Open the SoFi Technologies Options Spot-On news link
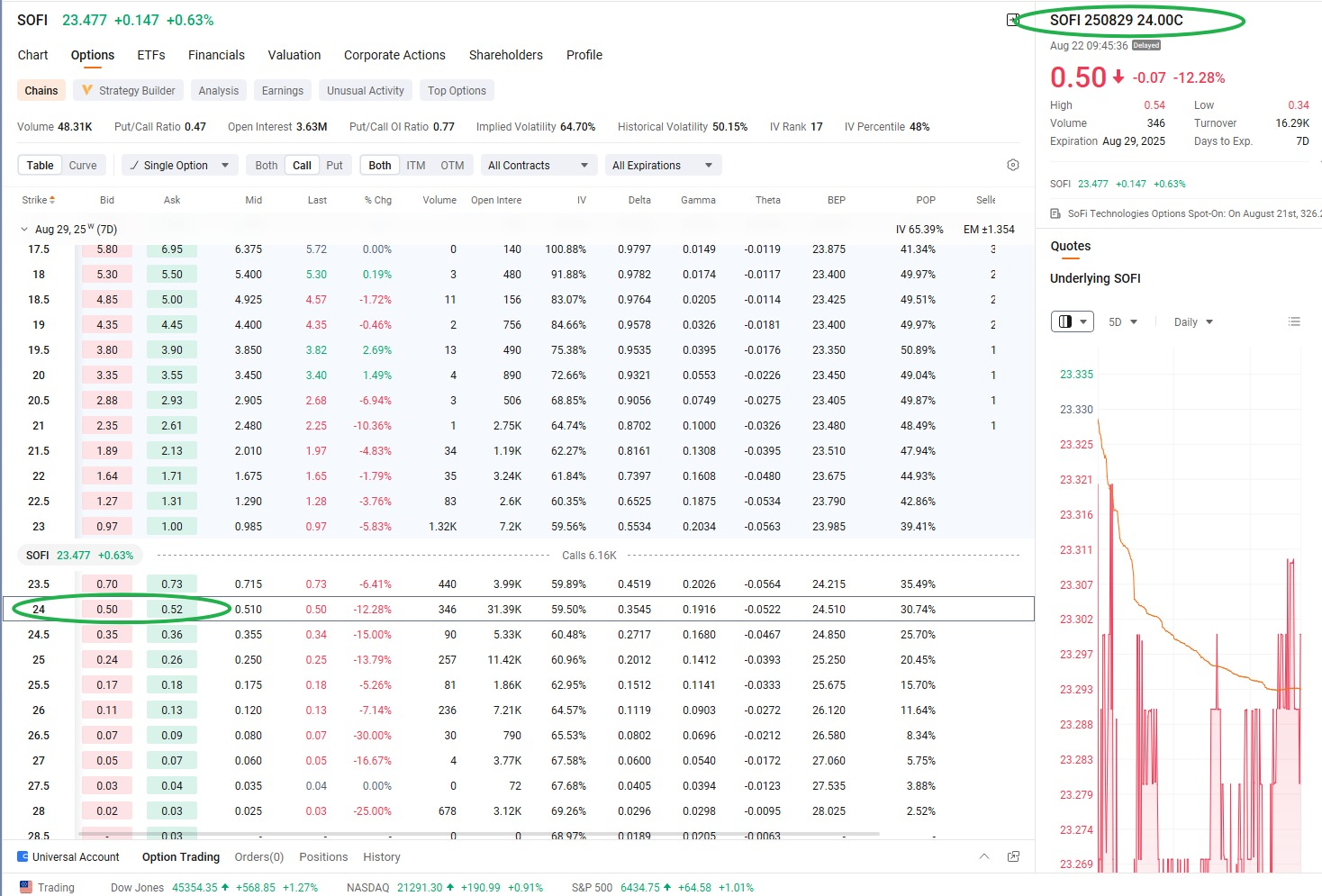This screenshot has height=896, width=1322. point(1194,213)
